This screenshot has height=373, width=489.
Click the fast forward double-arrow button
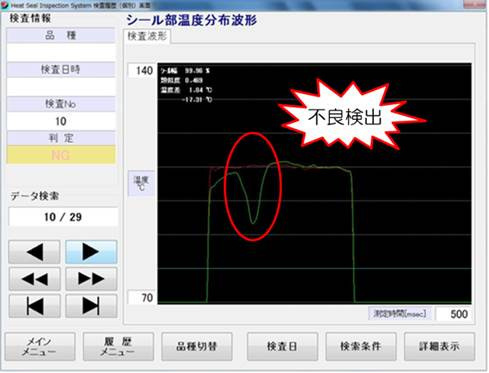tap(91, 279)
